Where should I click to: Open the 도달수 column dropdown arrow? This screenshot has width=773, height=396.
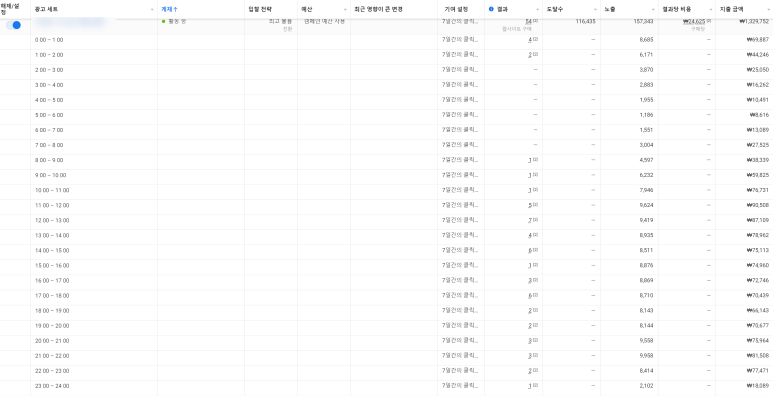point(595,10)
